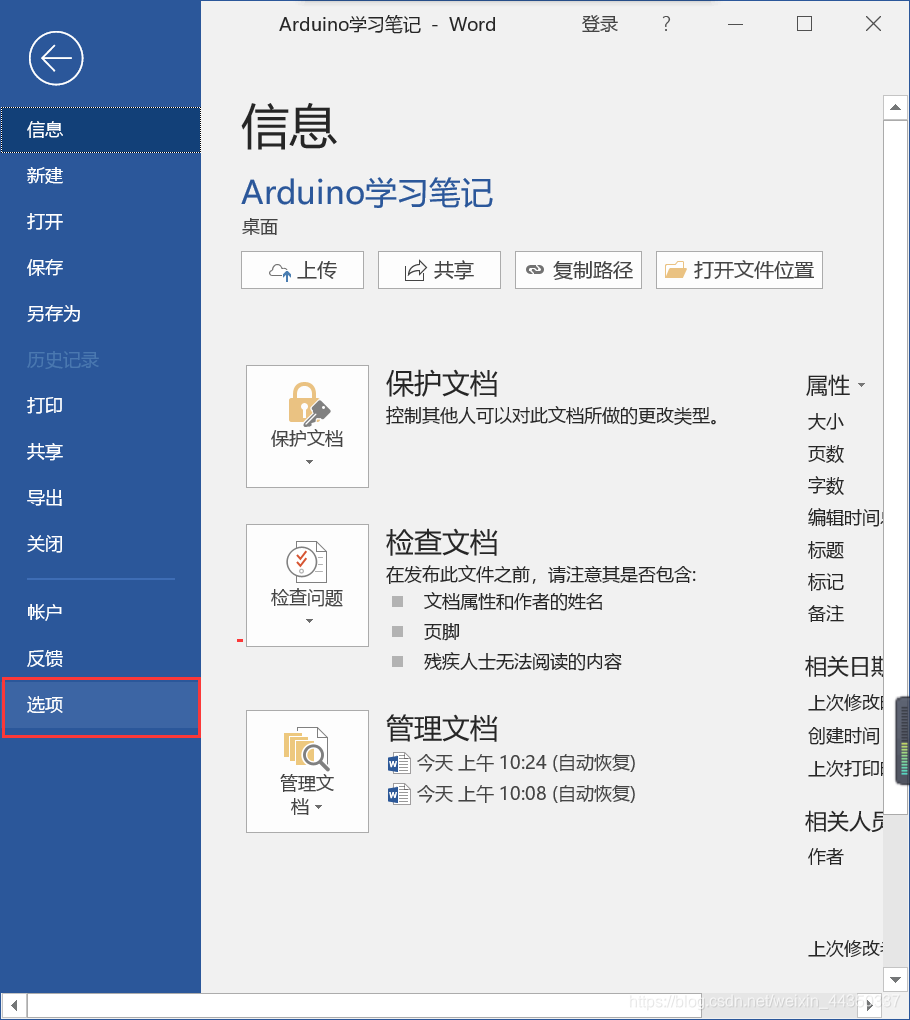Click the 页脚 list item
Viewport: 910px width, 1020px height.
[x=442, y=632]
